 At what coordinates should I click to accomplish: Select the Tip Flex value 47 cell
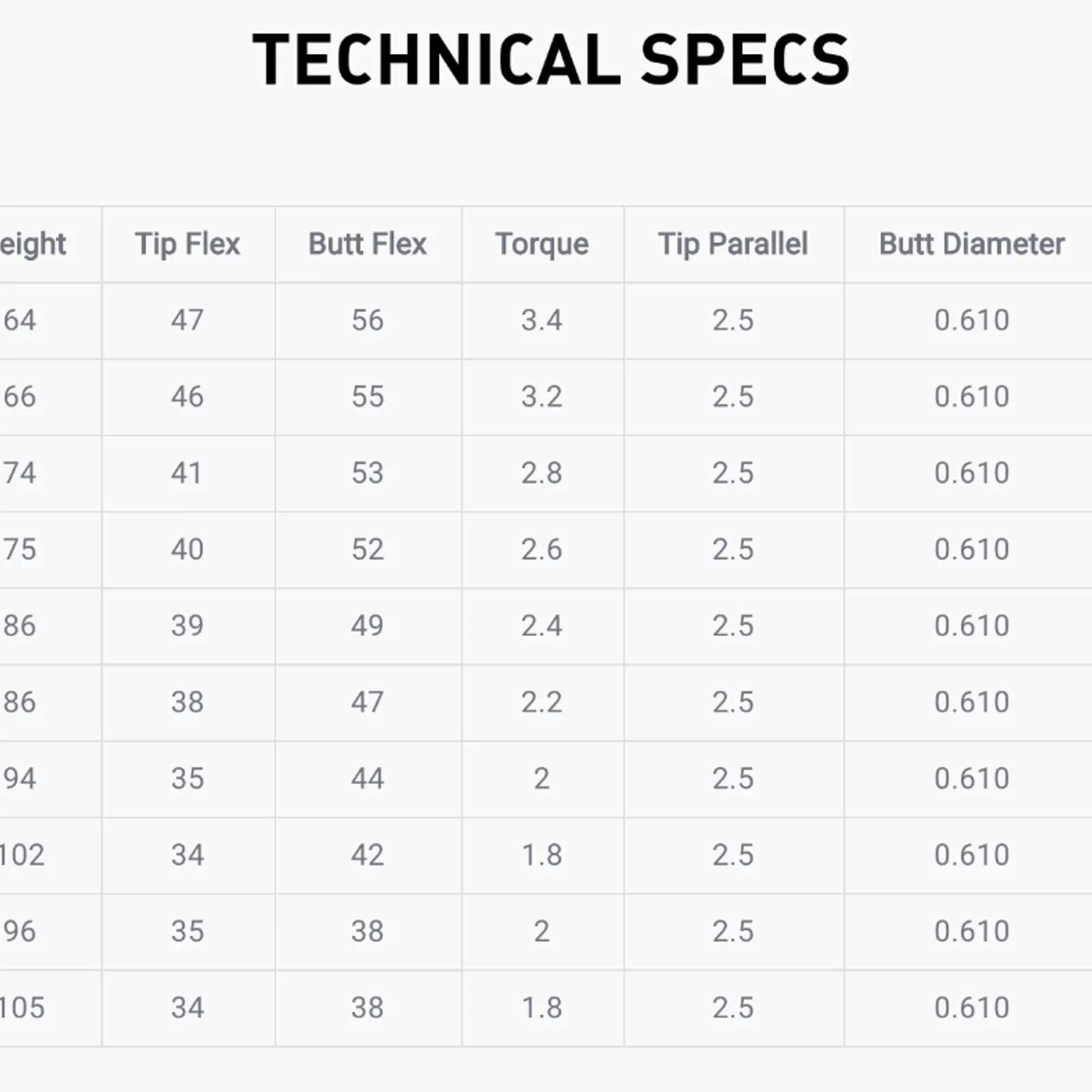click(188, 321)
